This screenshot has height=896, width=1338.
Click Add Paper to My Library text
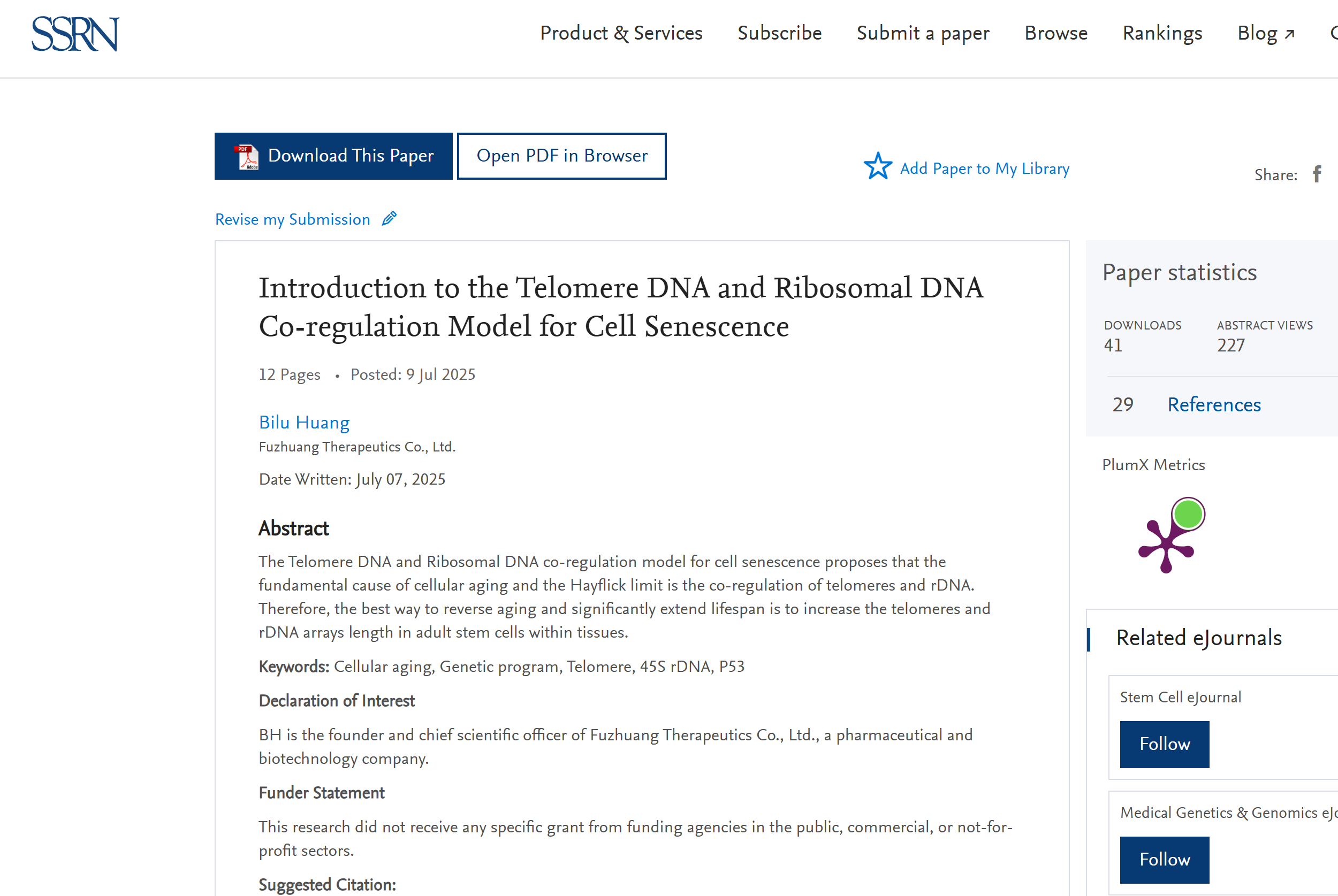[x=985, y=169]
